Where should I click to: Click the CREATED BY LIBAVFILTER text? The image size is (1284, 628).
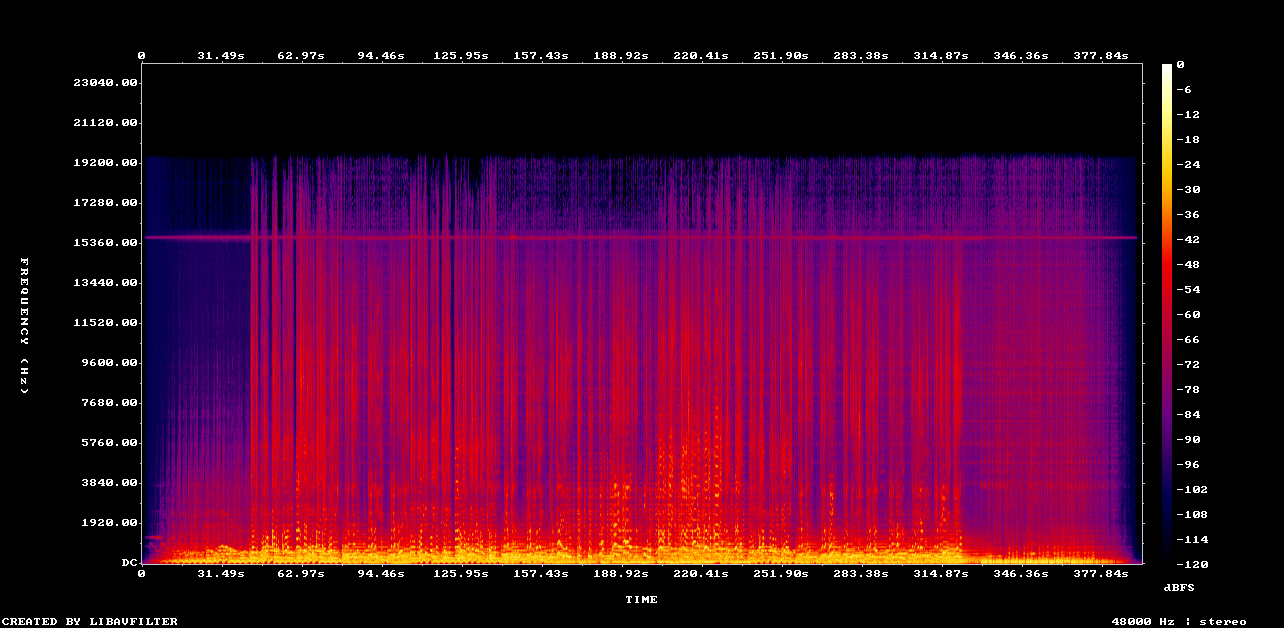click(x=89, y=621)
